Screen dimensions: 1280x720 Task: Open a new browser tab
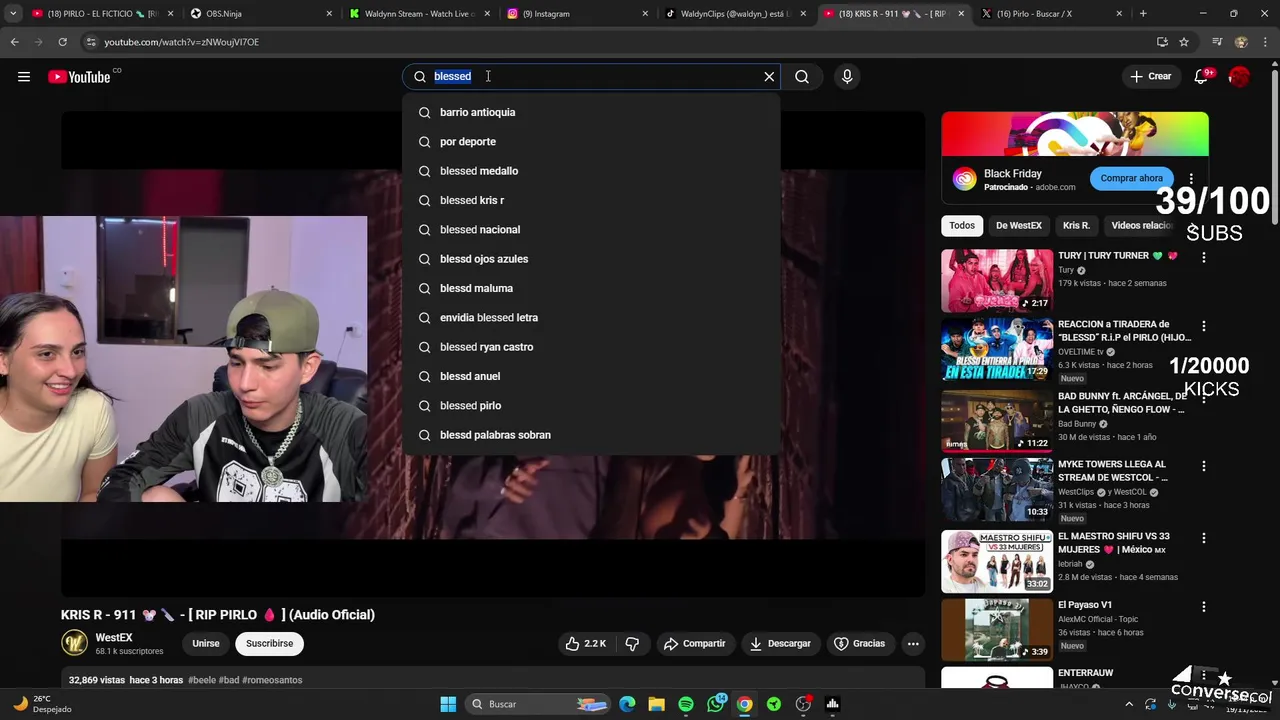[x=1143, y=14]
